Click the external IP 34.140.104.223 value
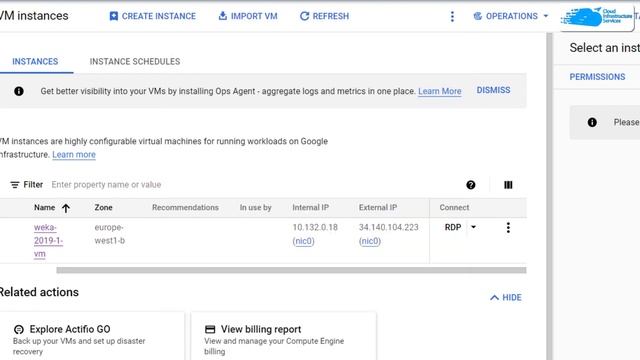The image size is (640, 360). pos(389,227)
